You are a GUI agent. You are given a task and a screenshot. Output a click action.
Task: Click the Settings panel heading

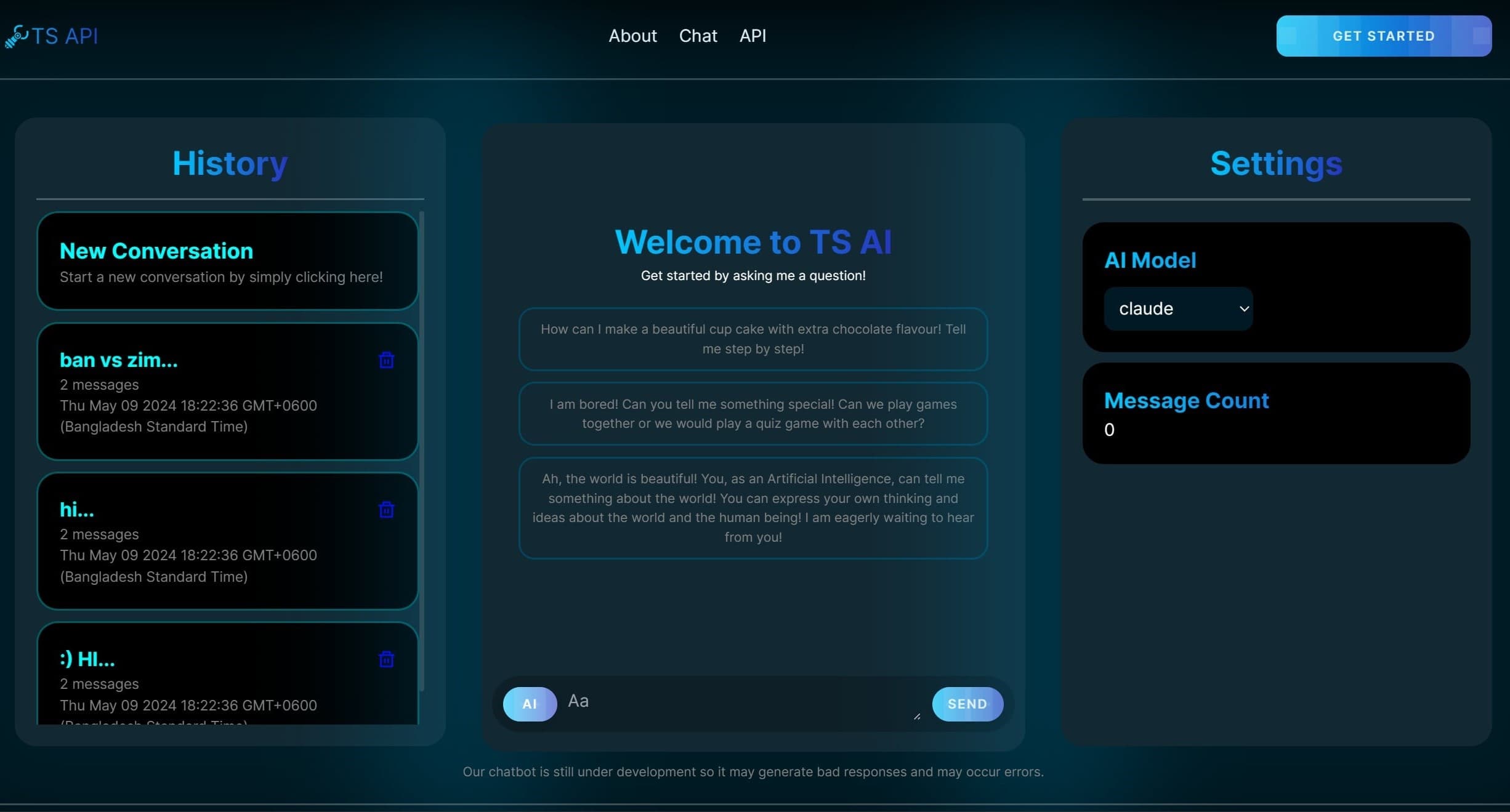click(1276, 163)
